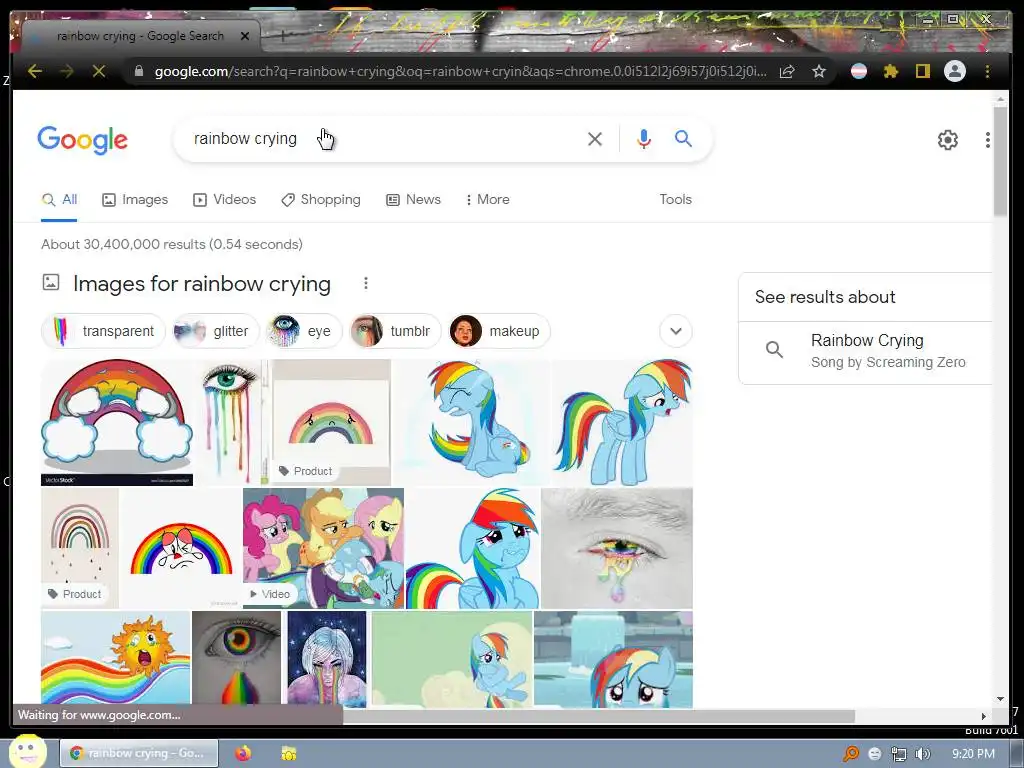
Task: Click the Start button smiley
Action: pyautogui.click(x=27, y=752)
